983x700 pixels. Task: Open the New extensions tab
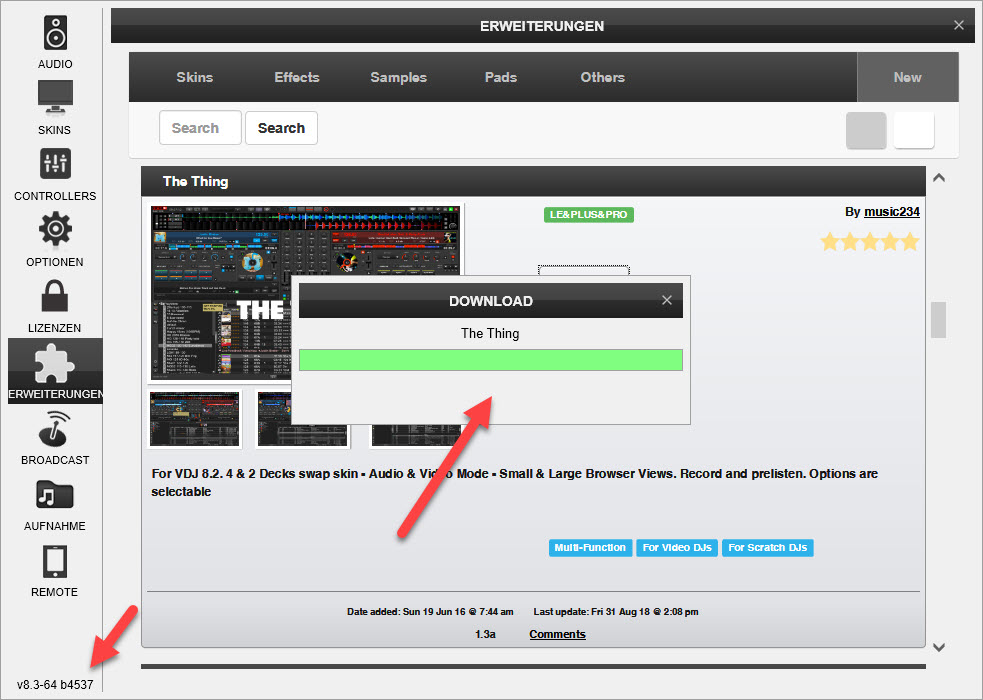point(907,77)
